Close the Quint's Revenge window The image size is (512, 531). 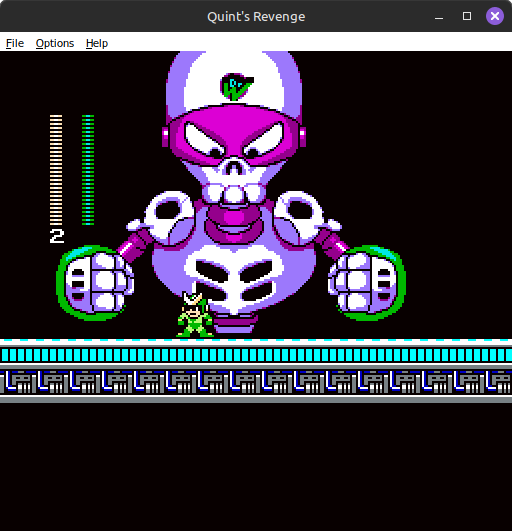[x=495, y=16]
